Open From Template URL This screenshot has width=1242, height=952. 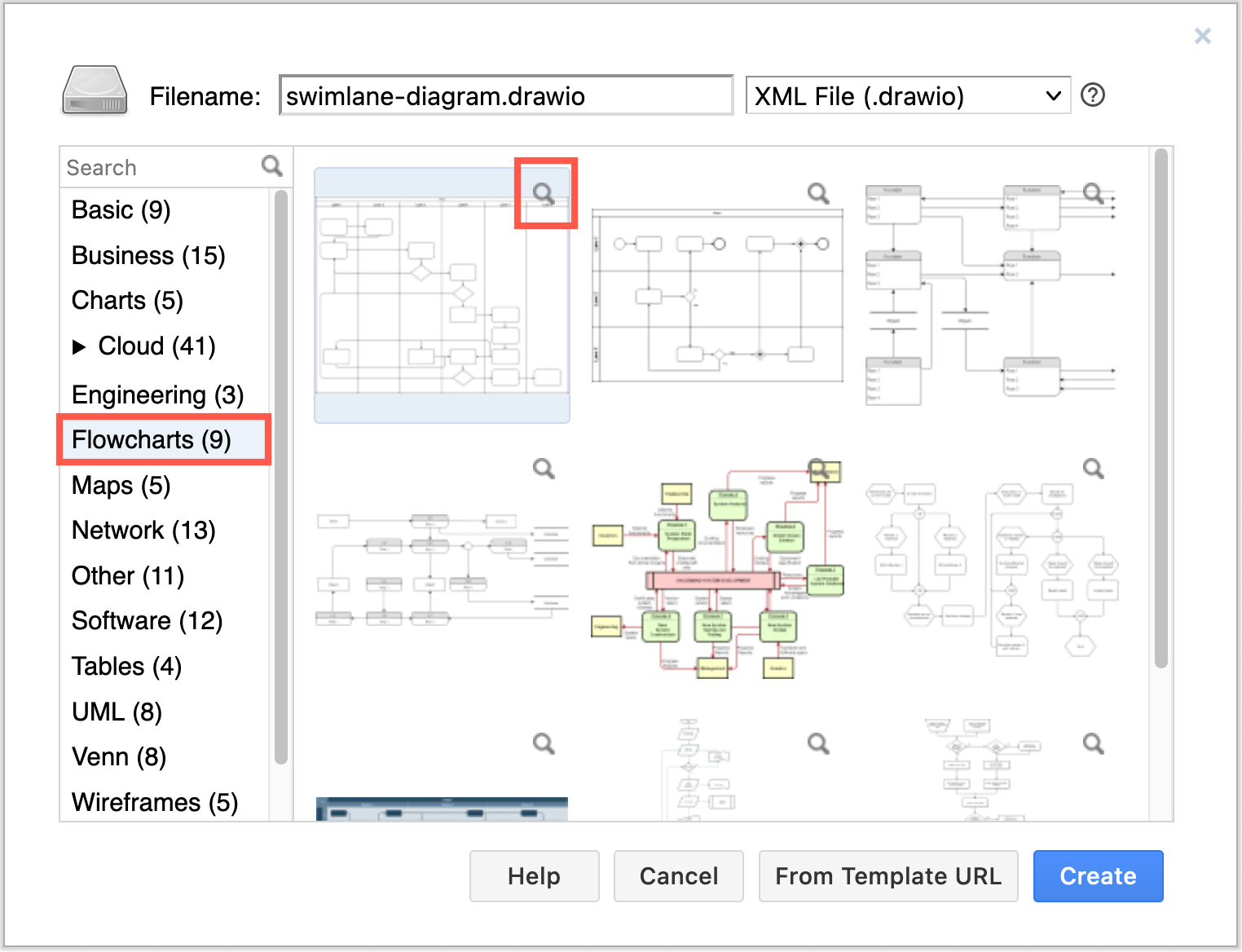tap(888, 876)
